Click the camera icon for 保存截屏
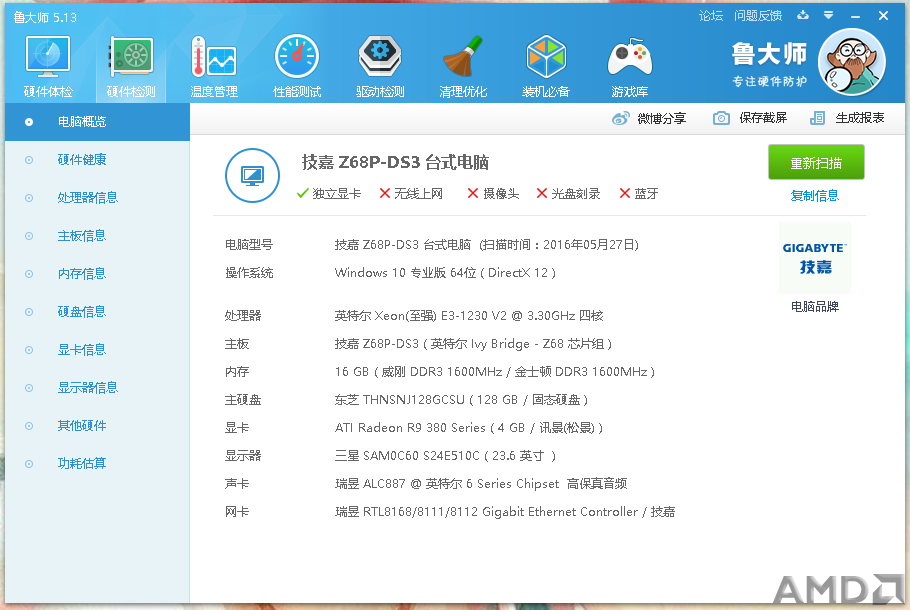910x610 pixels. point(721,118)
